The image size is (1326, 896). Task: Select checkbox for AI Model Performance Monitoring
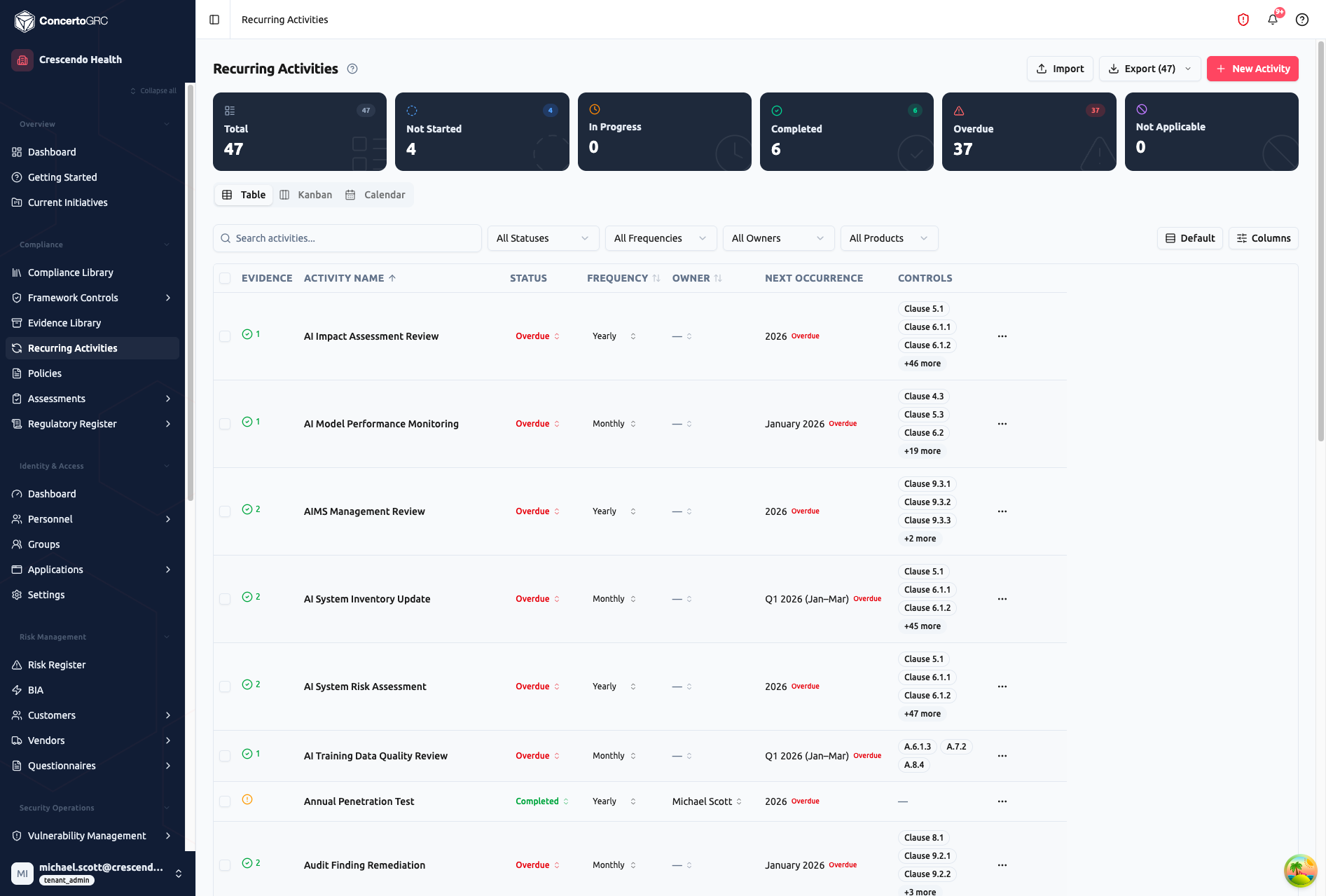pos(225,424)
